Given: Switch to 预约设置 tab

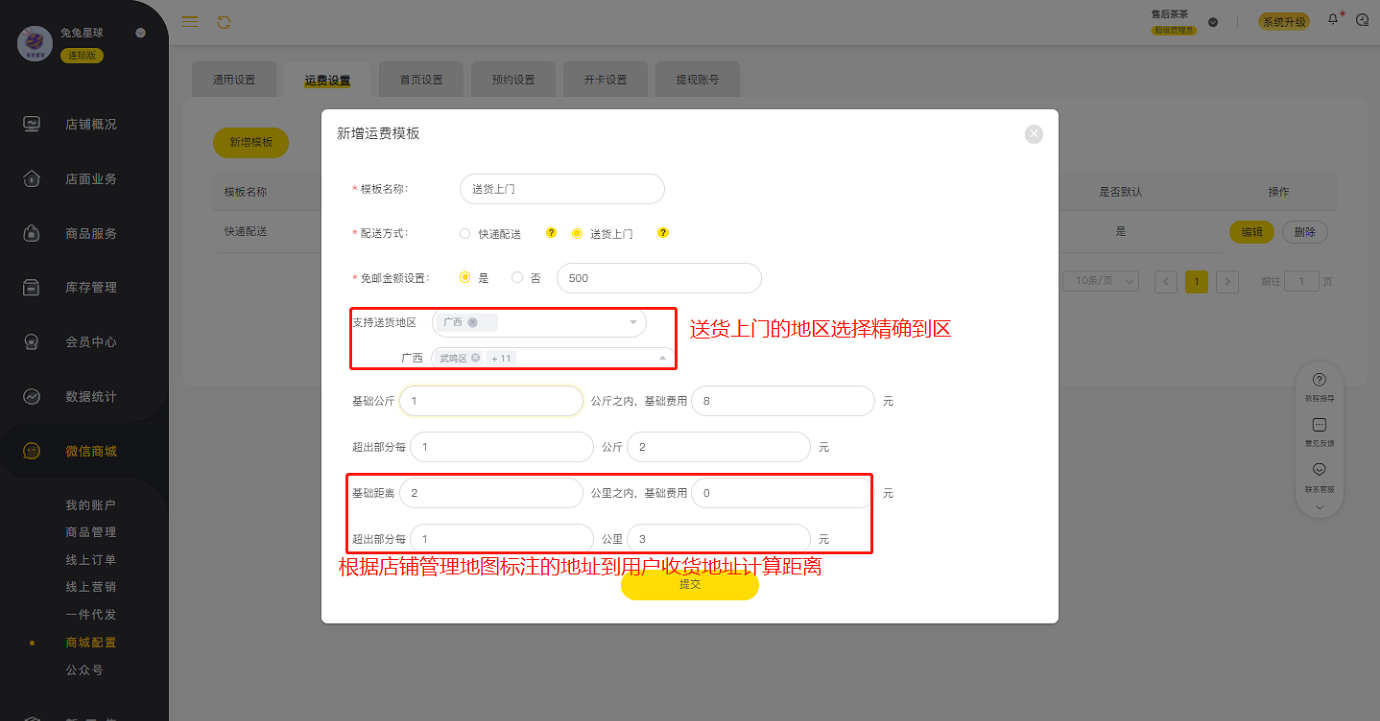Looking at the screenshot, I should (513, 80).
